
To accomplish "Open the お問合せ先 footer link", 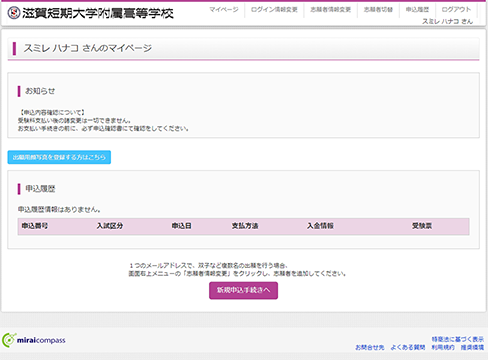I will (x=370, y=347).
